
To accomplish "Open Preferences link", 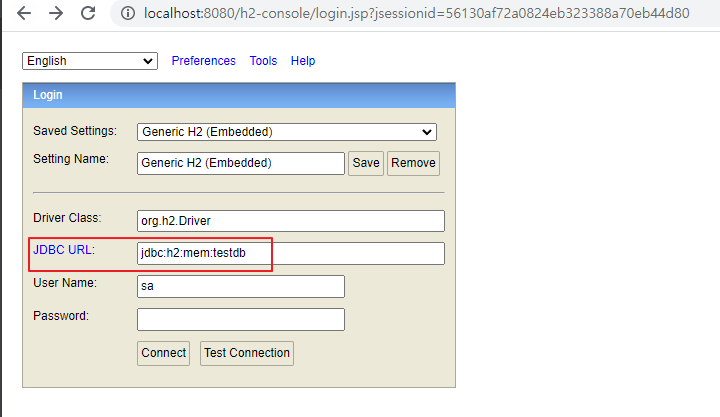I will [x=203, y=61].
